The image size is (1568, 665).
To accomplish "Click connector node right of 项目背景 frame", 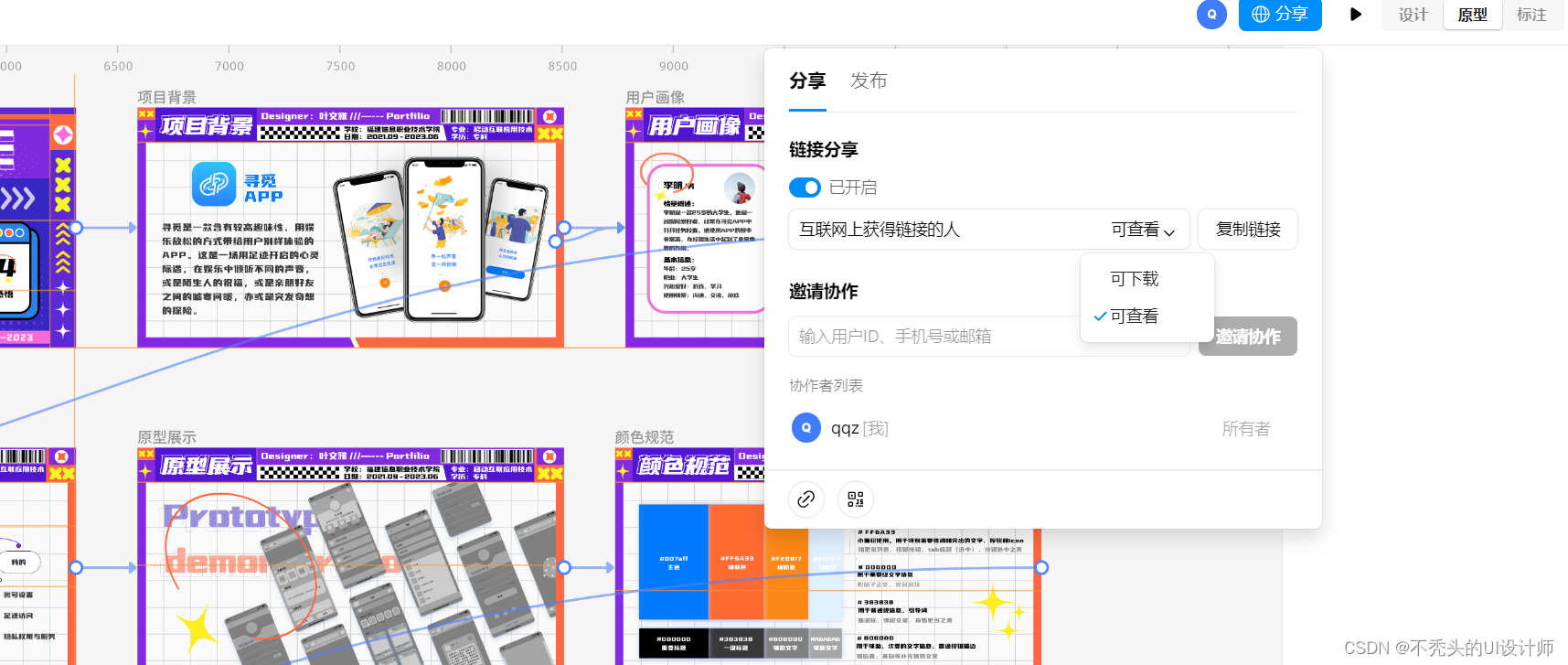I will (564, 228).
